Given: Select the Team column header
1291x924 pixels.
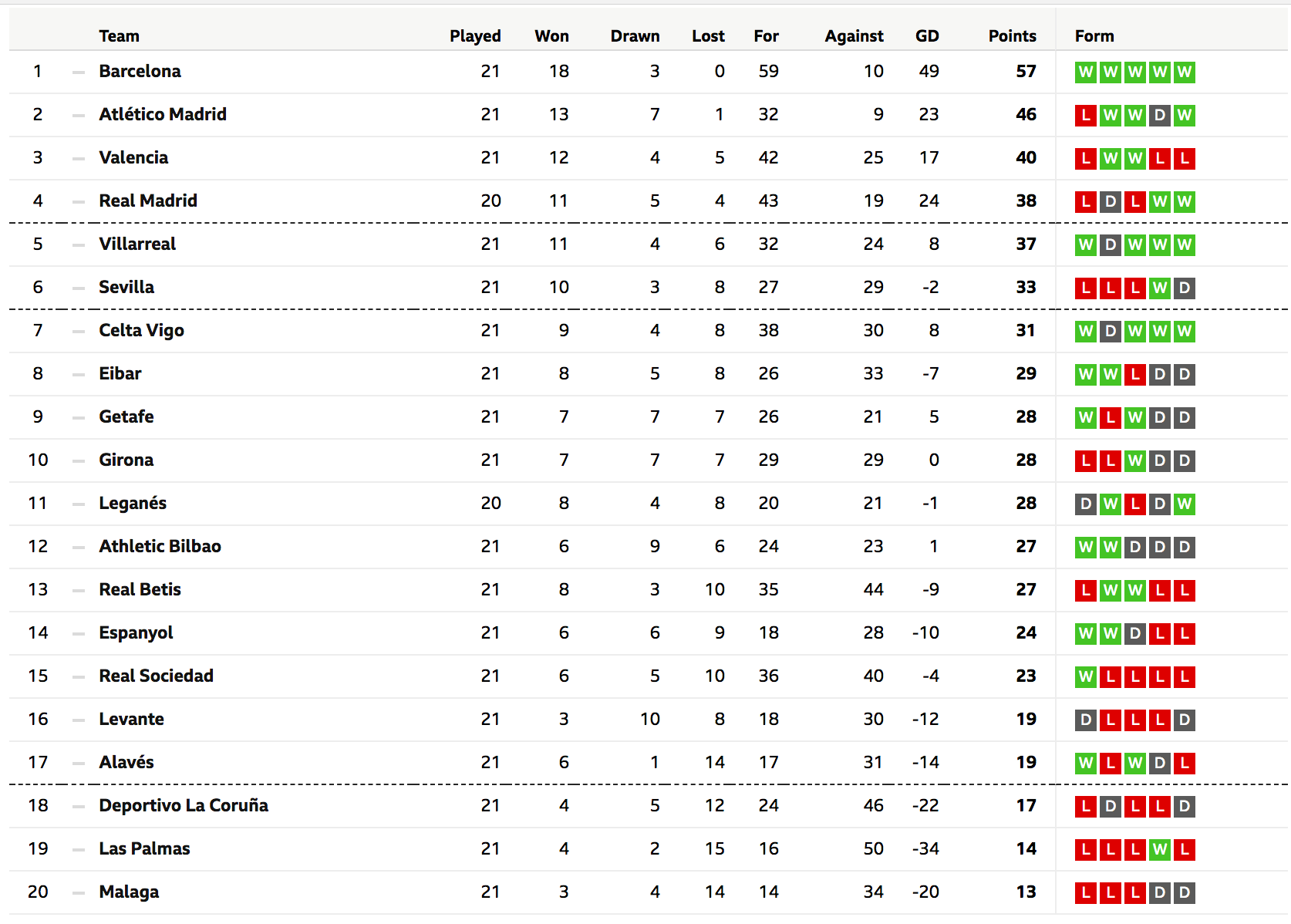Looking at the screenshot, I should click(119, 35).
